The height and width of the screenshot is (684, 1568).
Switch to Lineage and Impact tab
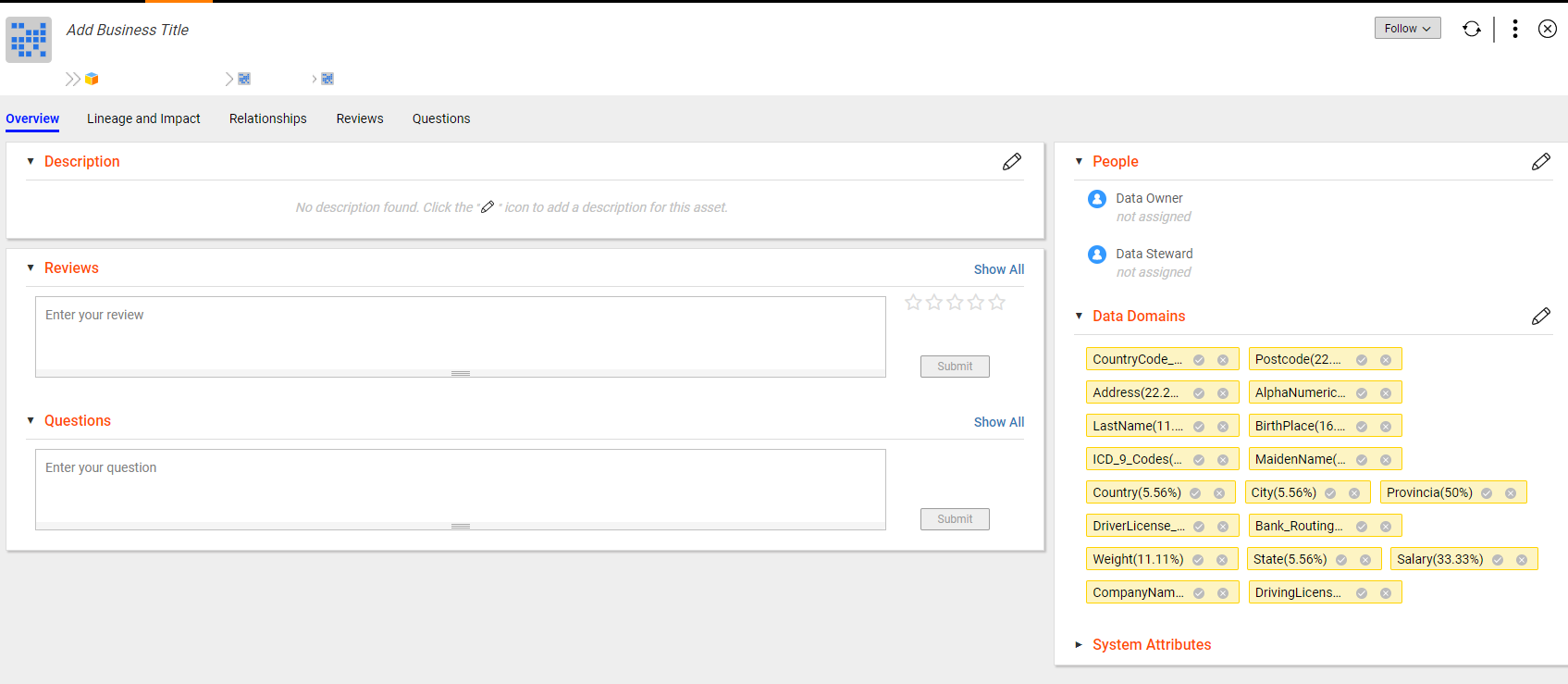pyautogui.click(x=143, y=118)
